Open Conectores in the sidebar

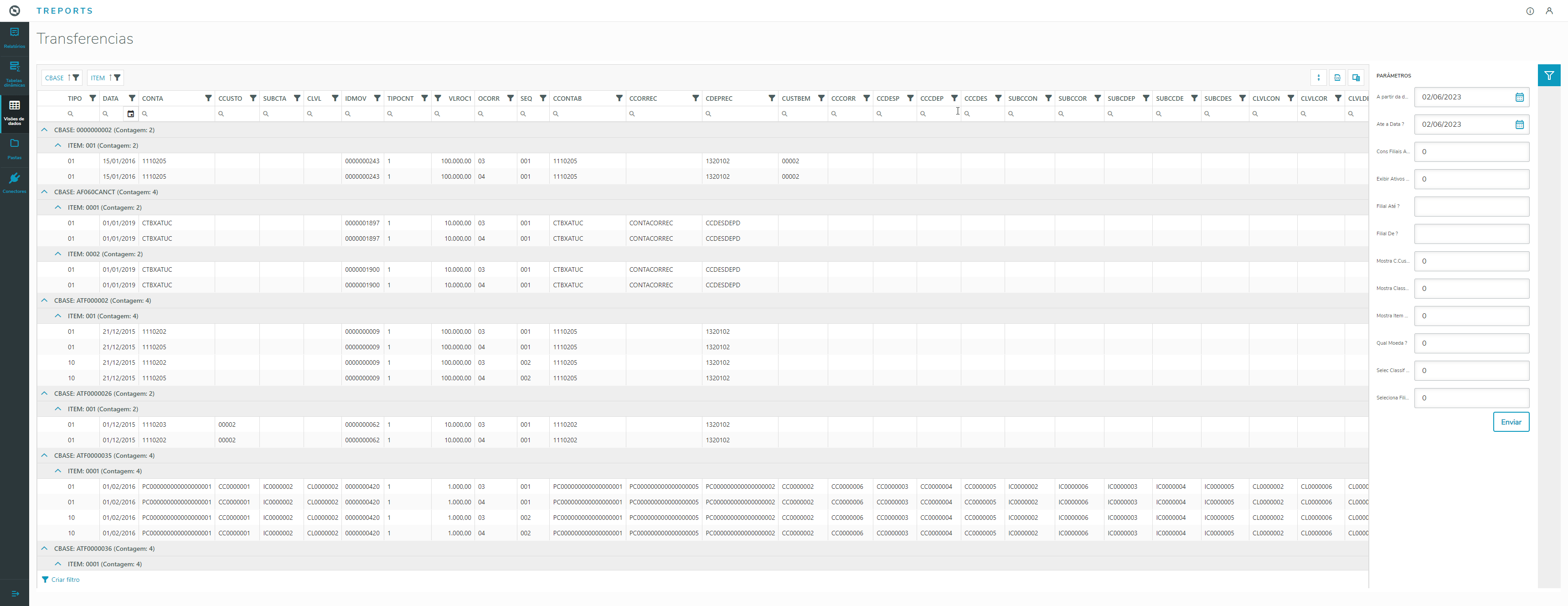click(15, 182)
